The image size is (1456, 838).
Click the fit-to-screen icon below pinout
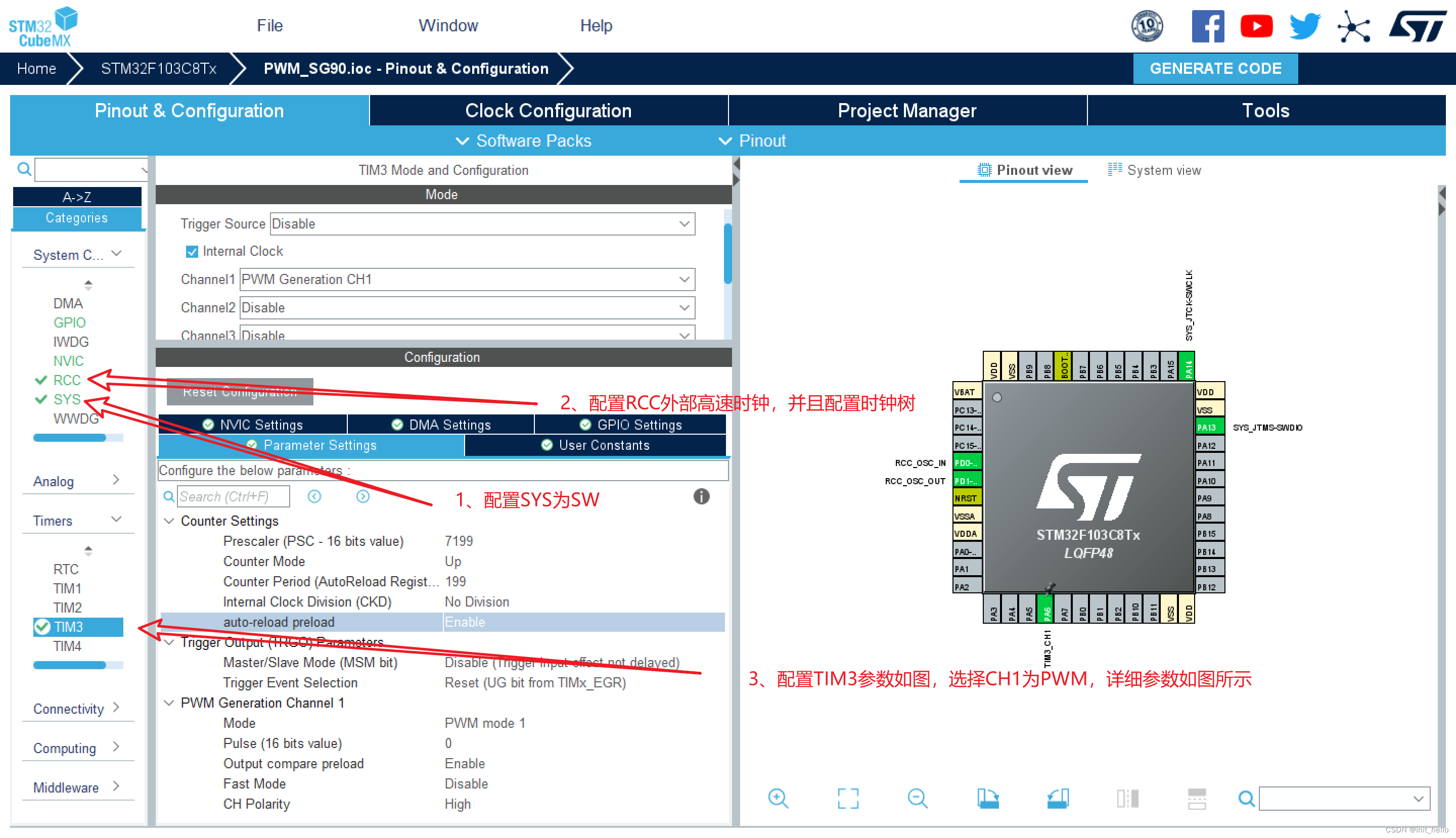coord(847,798)
